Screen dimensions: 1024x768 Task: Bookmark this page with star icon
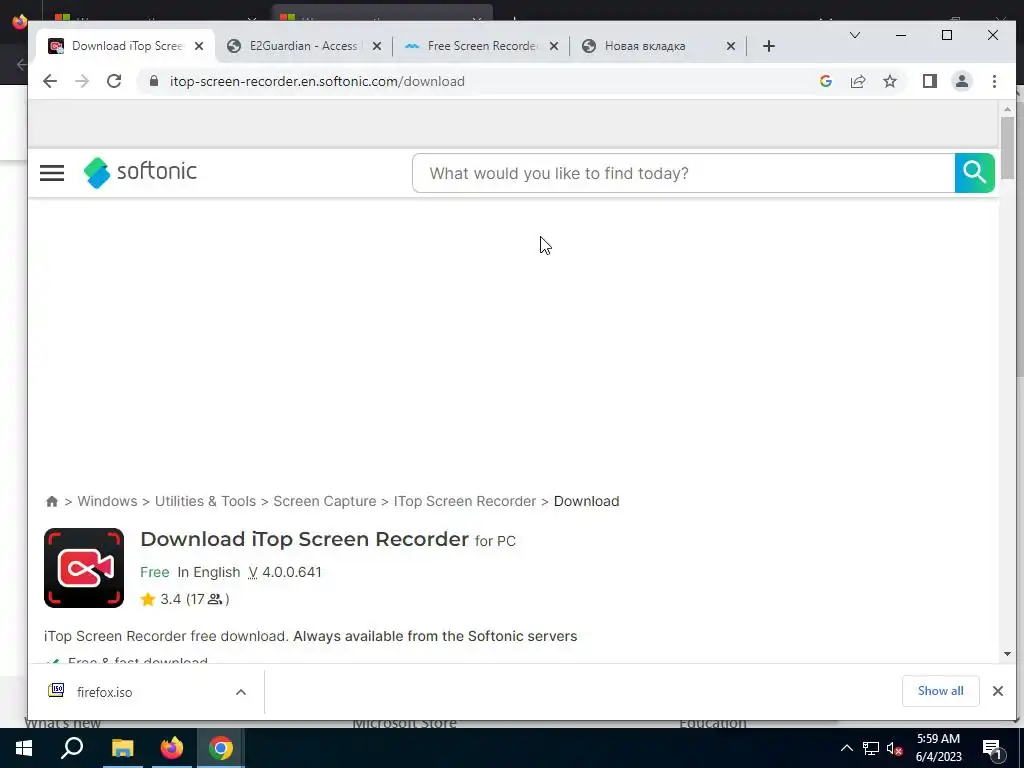[889, 81]
